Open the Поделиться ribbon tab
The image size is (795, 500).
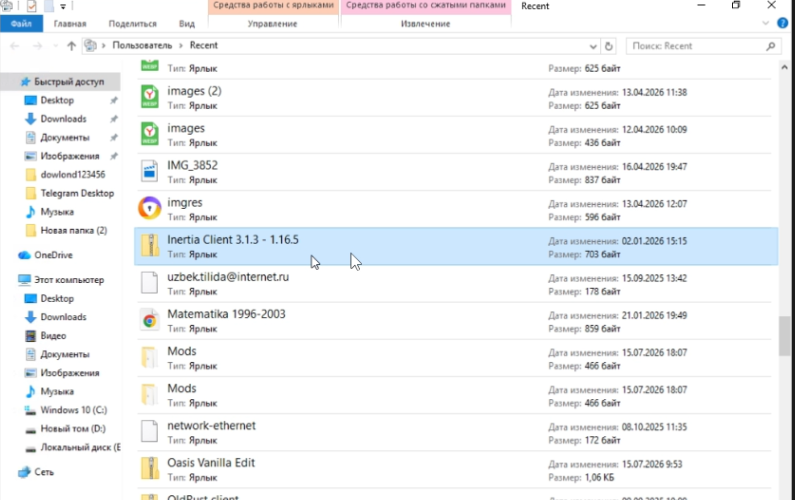(x=132, y=24)
